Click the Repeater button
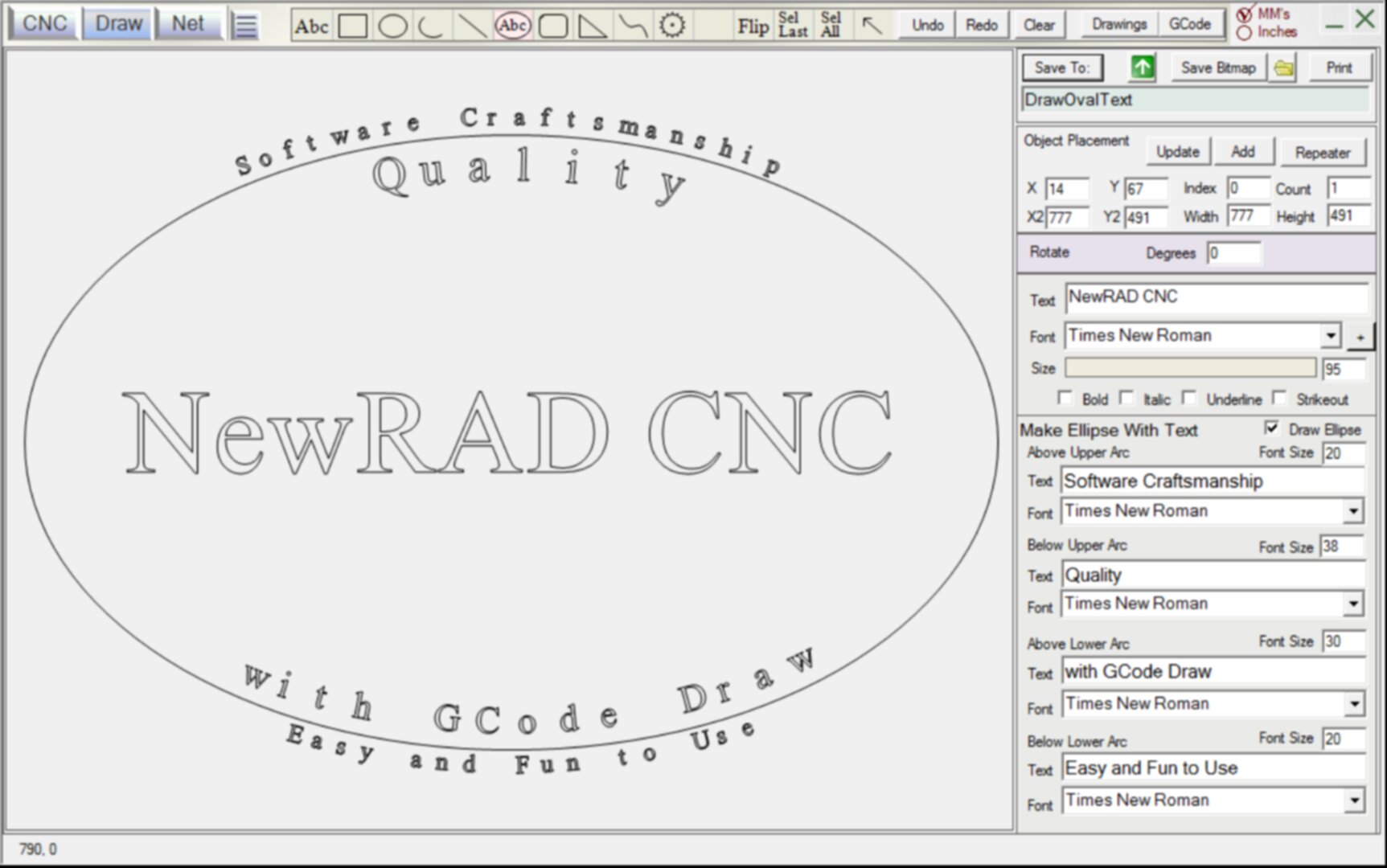 pos(1322,153)
